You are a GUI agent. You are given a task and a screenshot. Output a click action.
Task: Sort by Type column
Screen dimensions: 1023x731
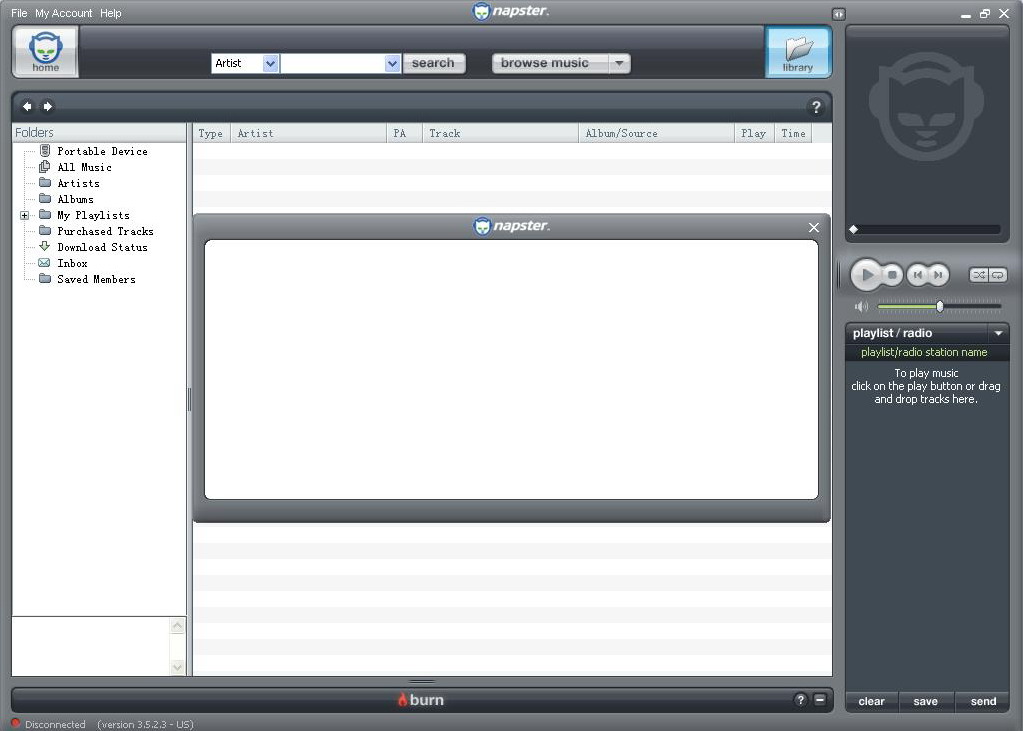[x=211, y=133]
